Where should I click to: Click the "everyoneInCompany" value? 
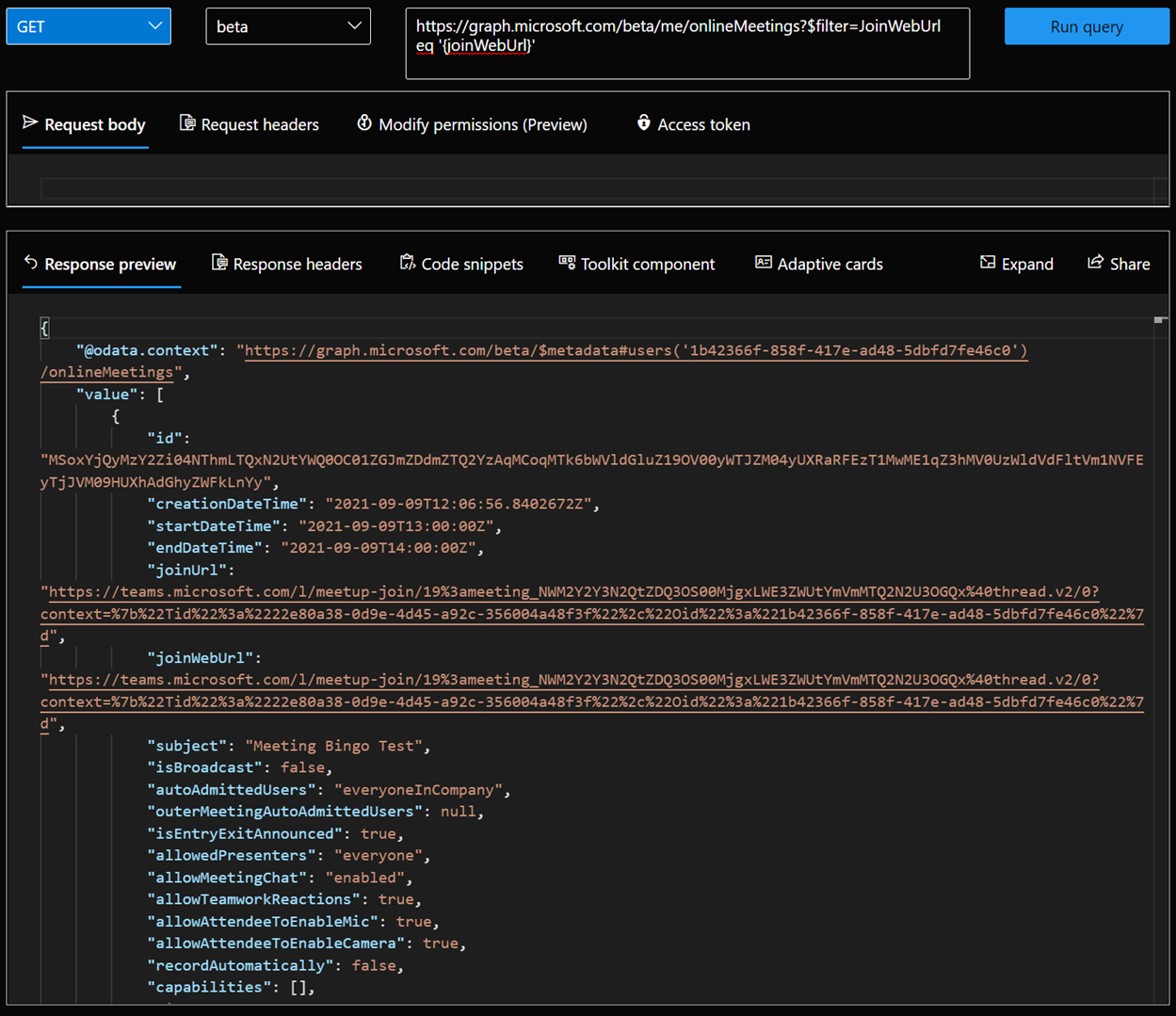point(418,790)
